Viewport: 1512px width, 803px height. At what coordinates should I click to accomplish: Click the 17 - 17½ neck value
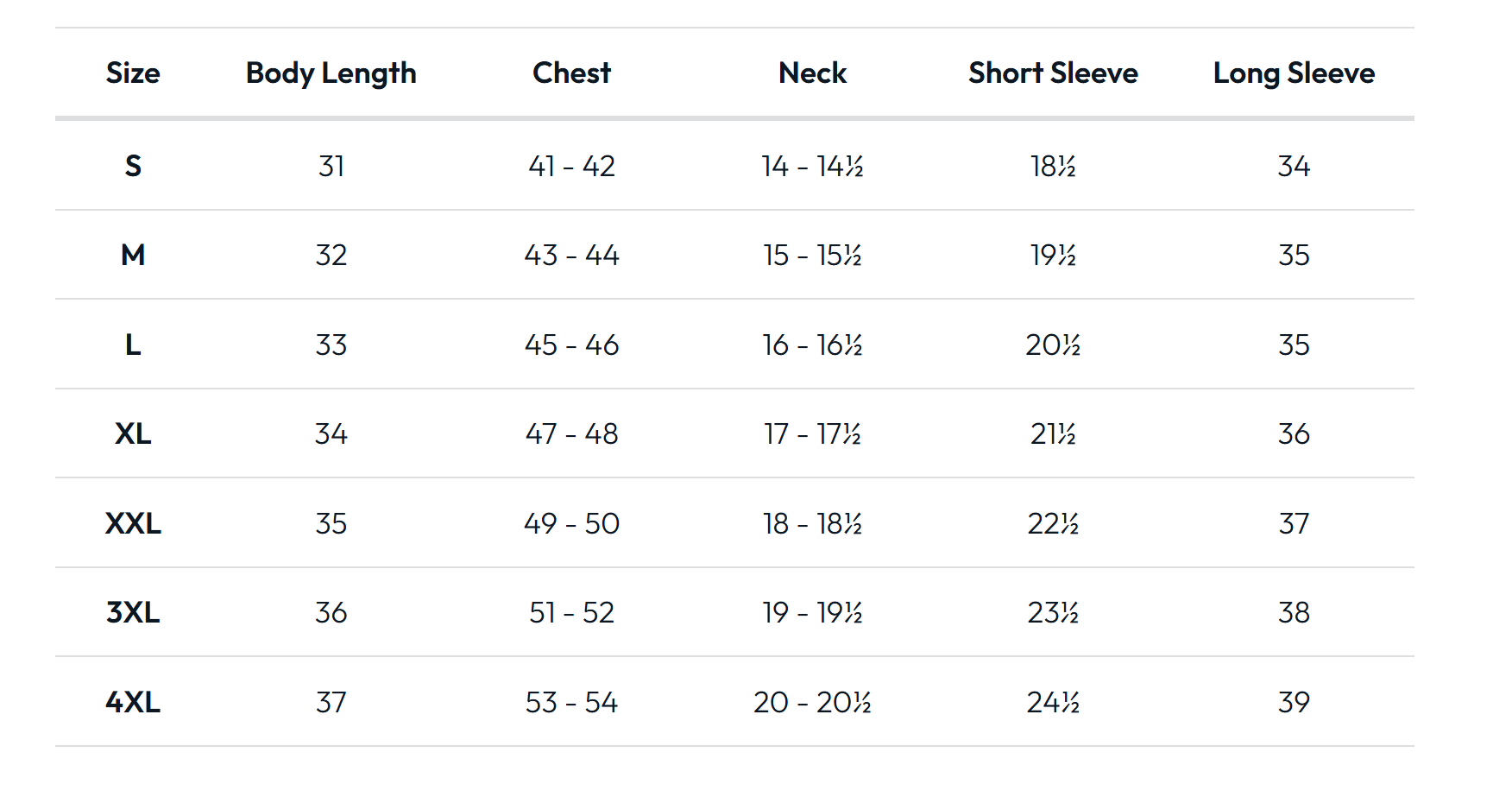(812, 433)
